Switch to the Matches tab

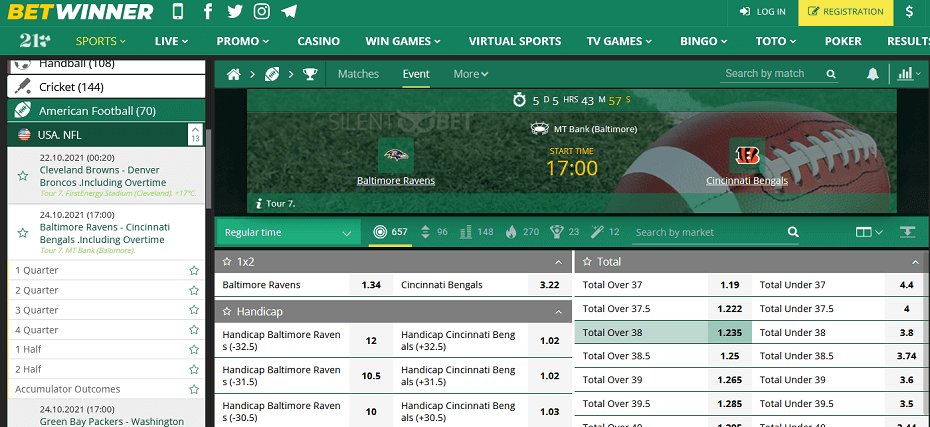(358, 74)
